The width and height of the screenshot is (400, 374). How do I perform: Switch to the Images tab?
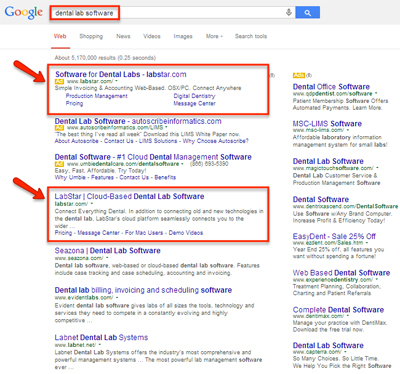183,36
